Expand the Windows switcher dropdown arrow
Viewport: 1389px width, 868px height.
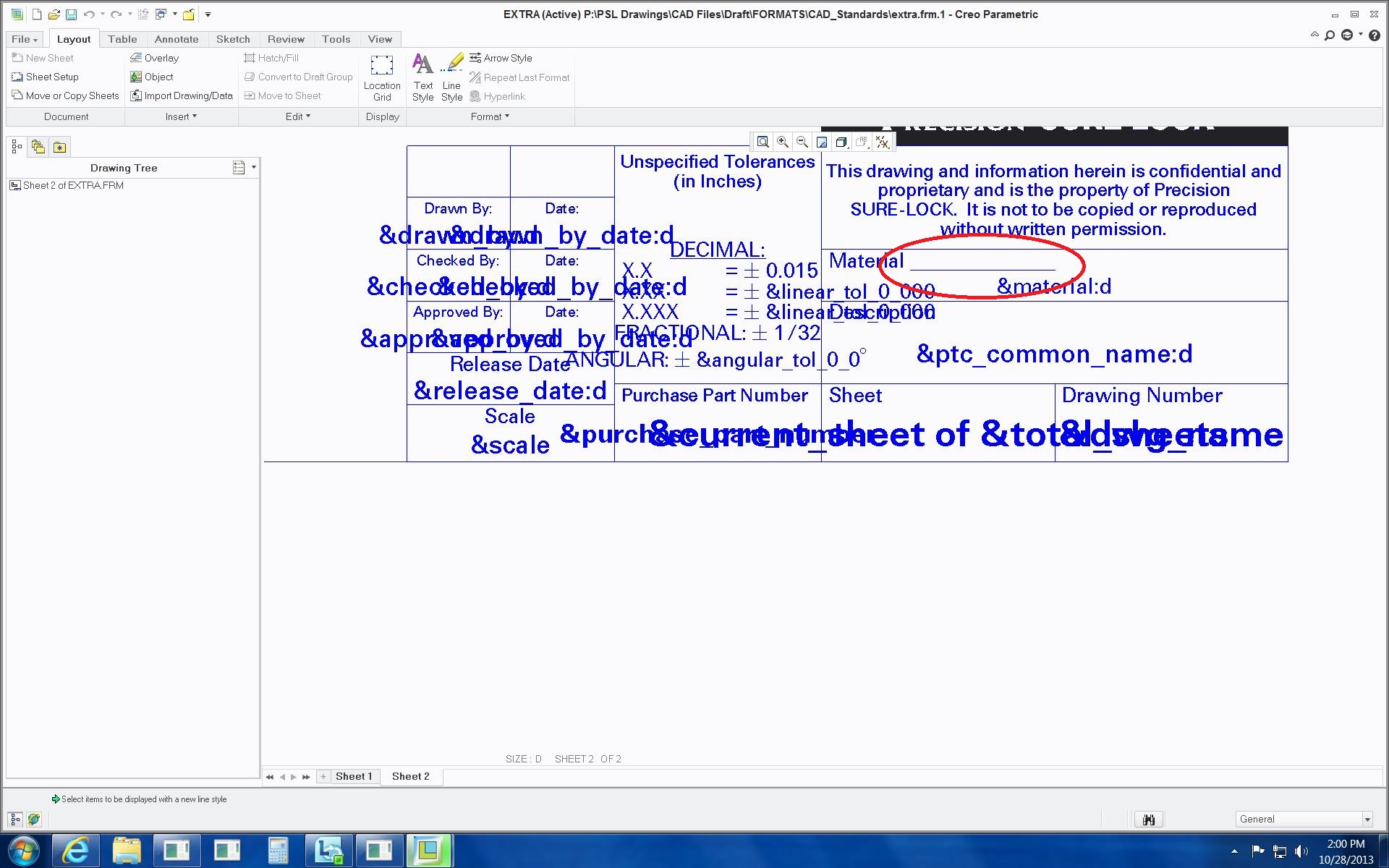pyautogui.click(x=174, y=14)
